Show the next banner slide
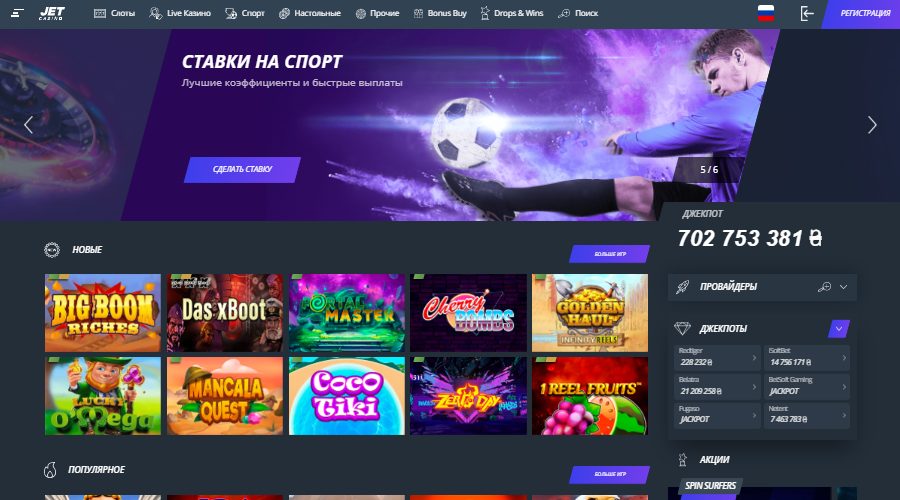The width and height of the screenshot is (900, 500). point(872,125)
